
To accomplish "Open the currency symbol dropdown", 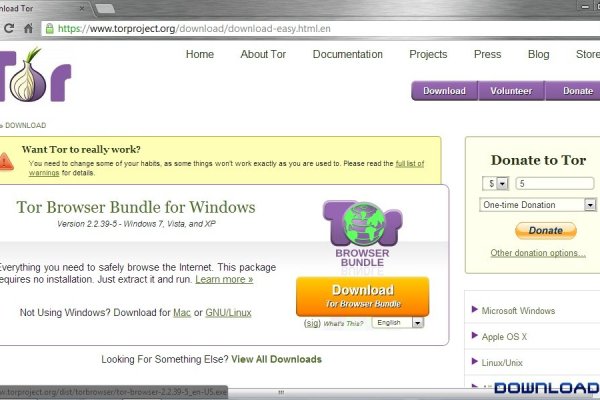I will coord(496,184).
